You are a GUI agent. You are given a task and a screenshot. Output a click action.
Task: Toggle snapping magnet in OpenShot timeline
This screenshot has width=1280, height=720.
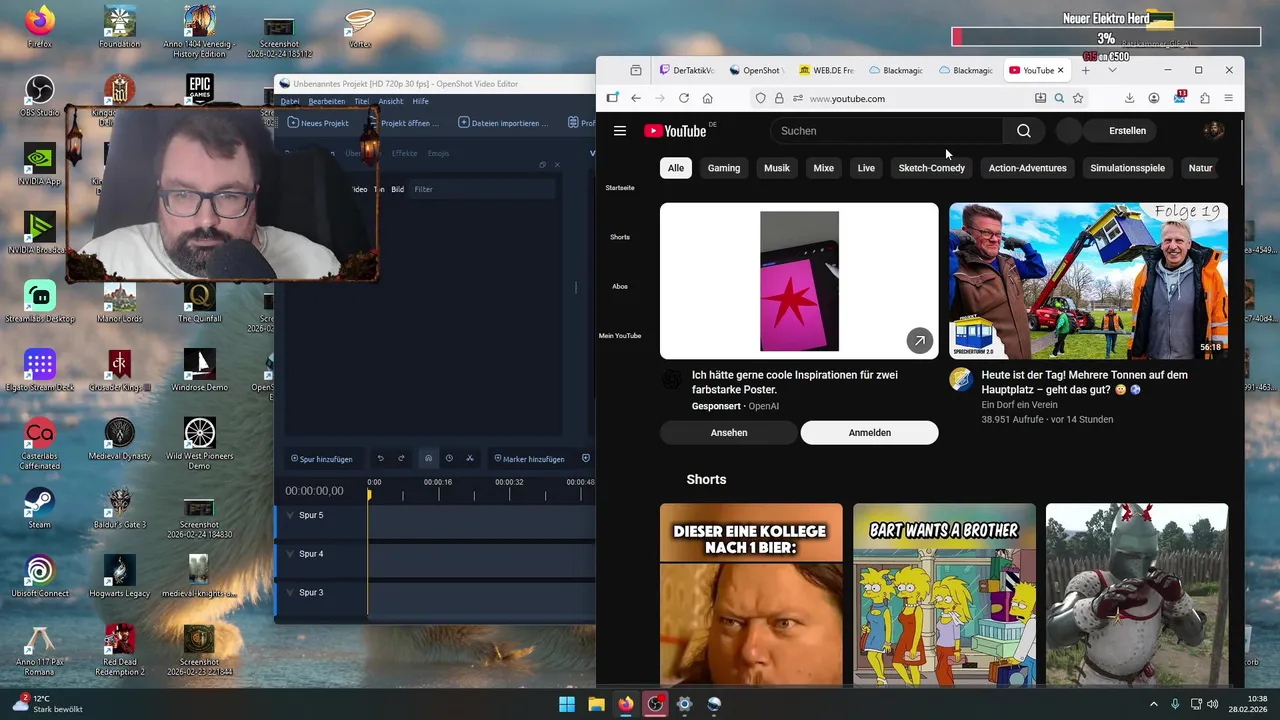click(x=428, y=458)
